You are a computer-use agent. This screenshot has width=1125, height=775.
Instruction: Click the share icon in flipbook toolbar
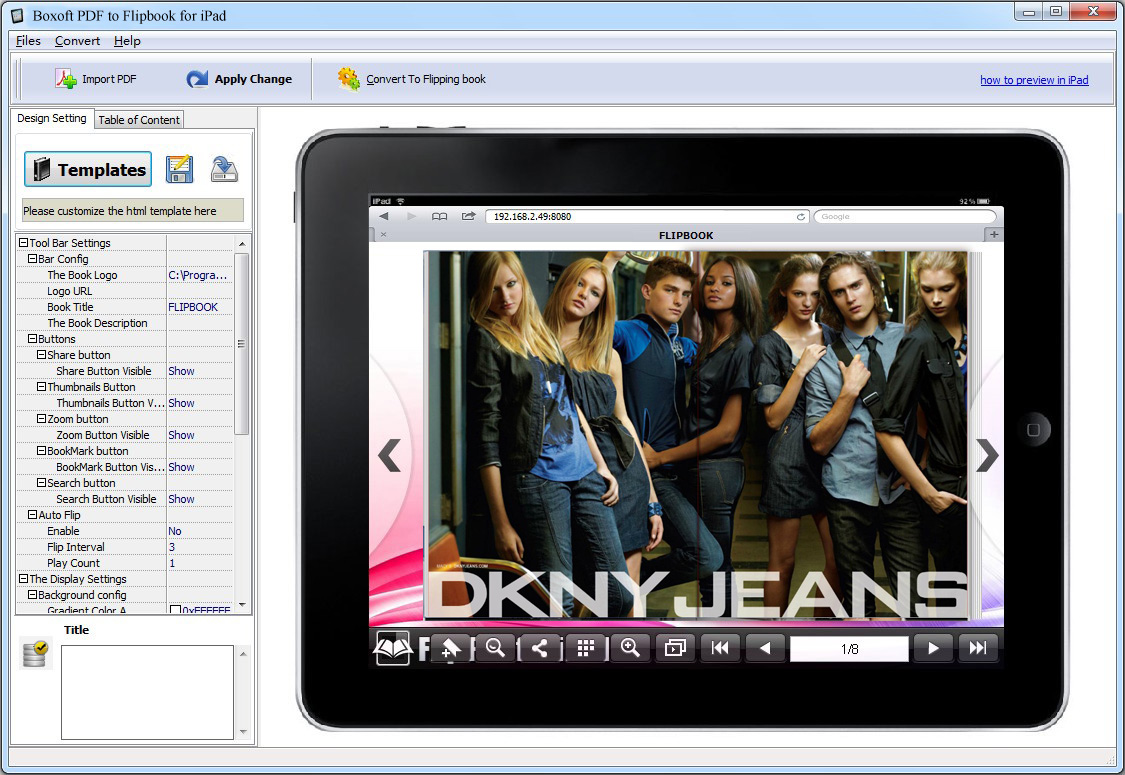click(x=540, y=649)
